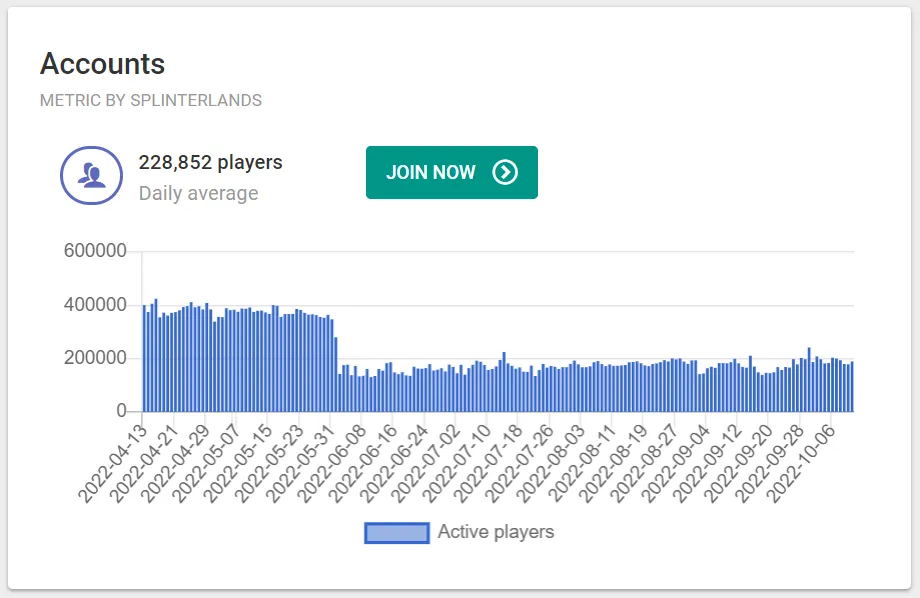
Task: Click the 400000 y-axis label
Action: [x=95, y=305]
